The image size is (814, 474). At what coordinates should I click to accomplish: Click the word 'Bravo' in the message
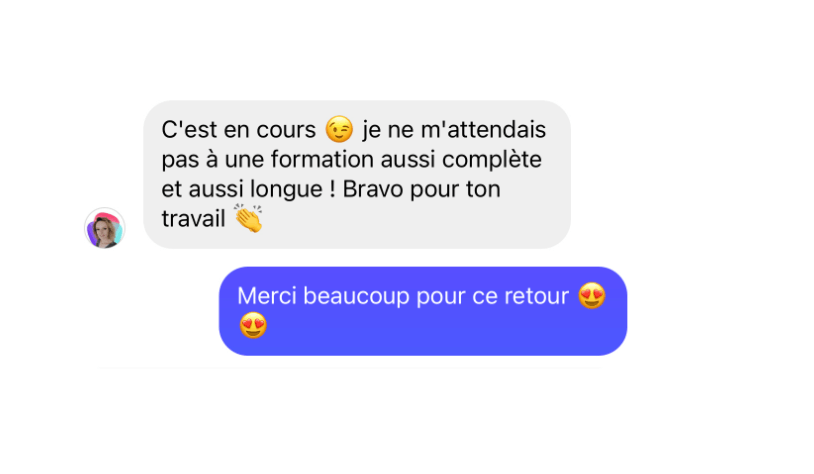[x=373, y=189]
